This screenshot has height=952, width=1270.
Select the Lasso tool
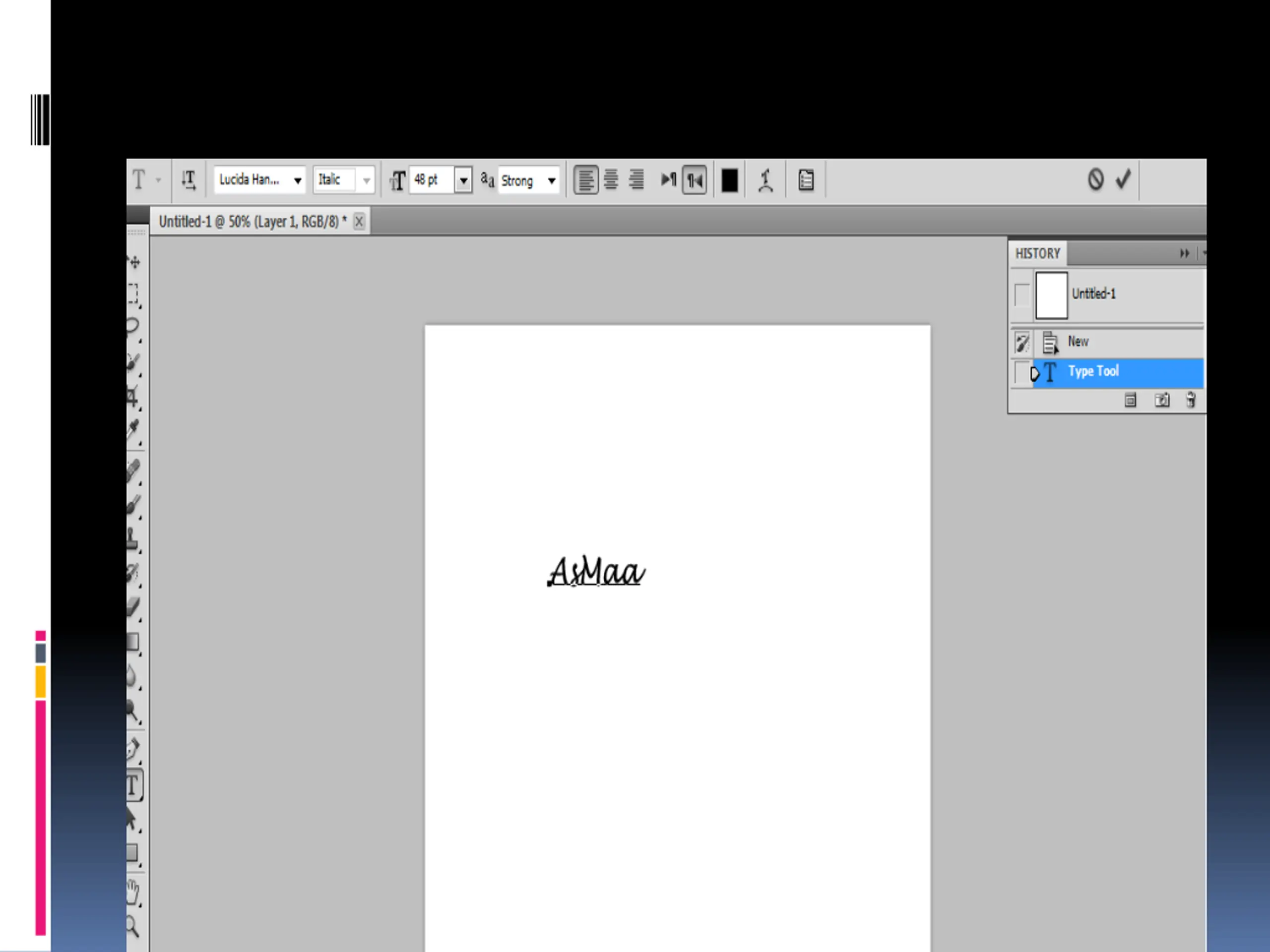pos(134,328)
